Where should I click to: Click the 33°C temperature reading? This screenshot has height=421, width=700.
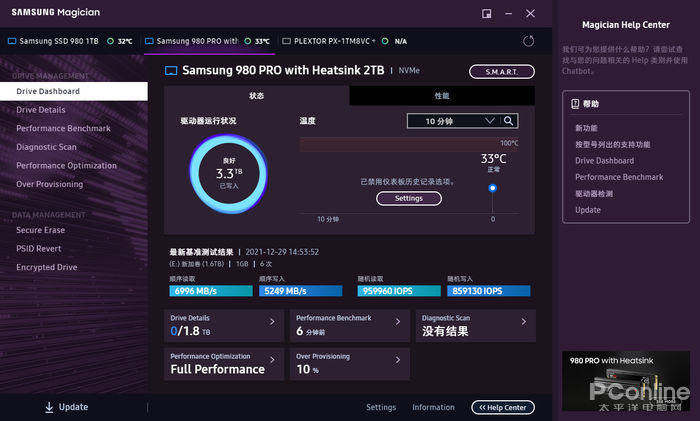point(493,158)
